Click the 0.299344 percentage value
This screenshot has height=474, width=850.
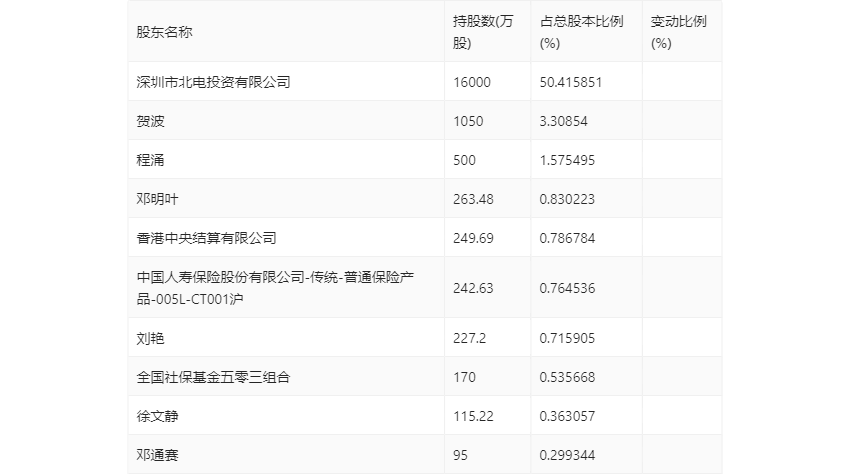click(x=567, y=455)
